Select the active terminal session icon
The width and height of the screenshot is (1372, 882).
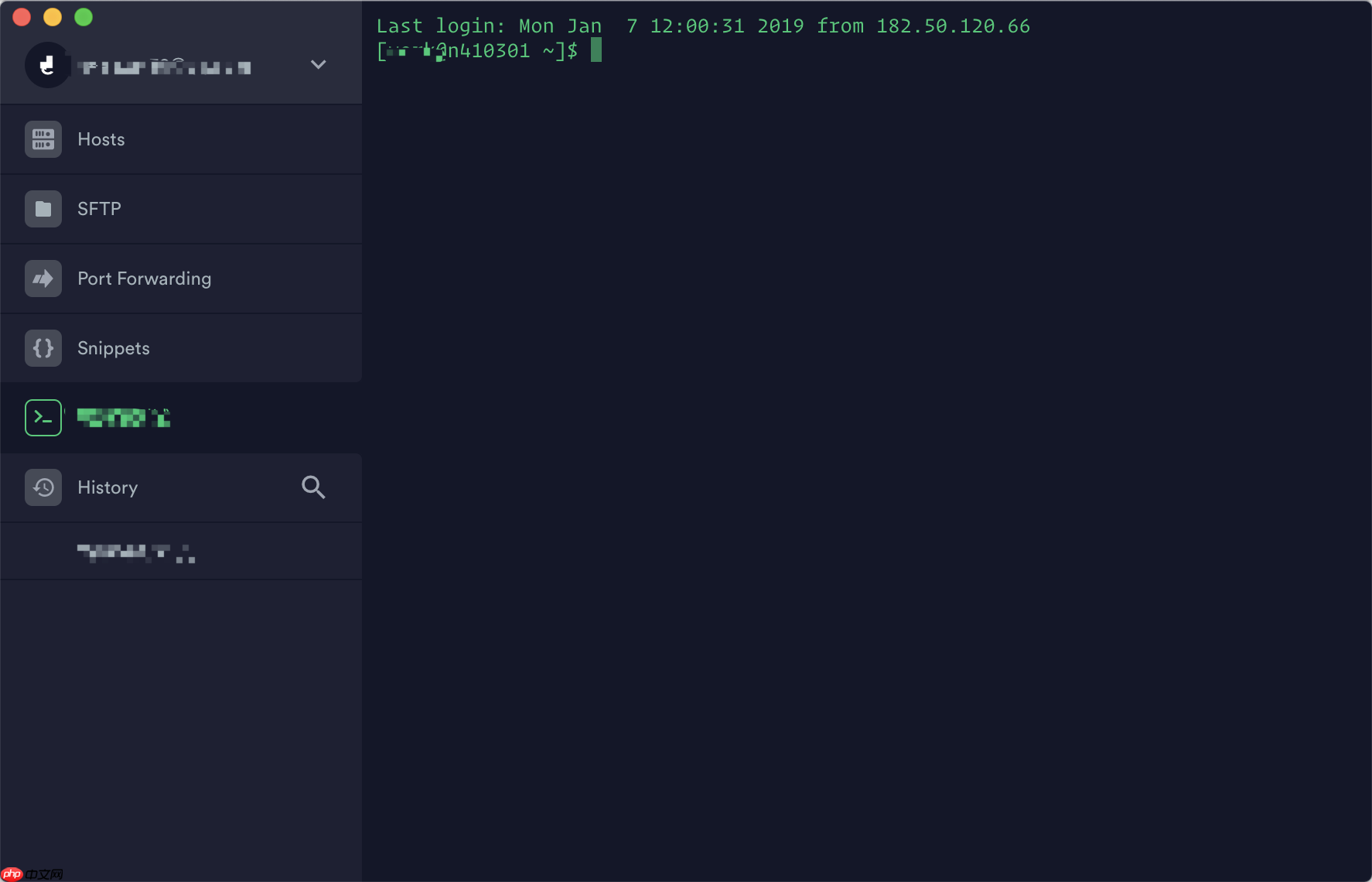click(x=43, y=418)
